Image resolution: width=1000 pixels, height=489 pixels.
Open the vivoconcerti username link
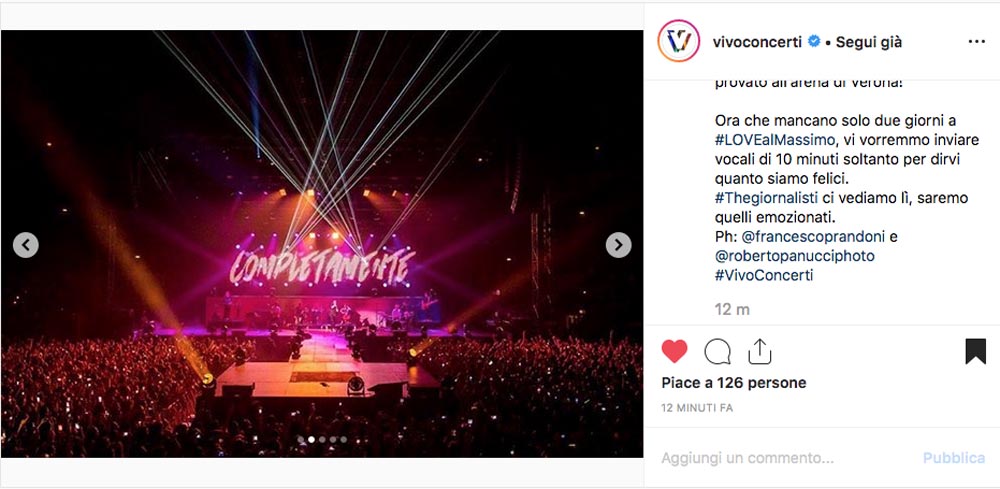(x=757, y=42)
